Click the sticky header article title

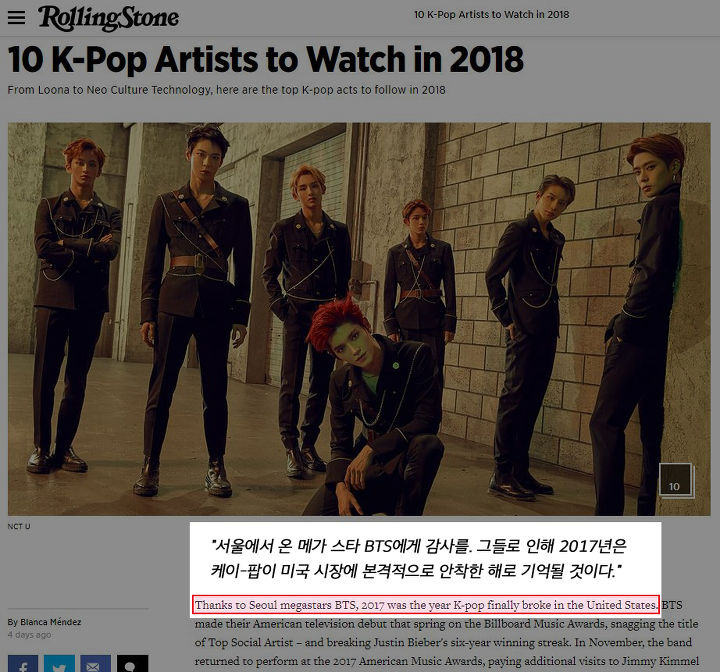pos(491,15)
